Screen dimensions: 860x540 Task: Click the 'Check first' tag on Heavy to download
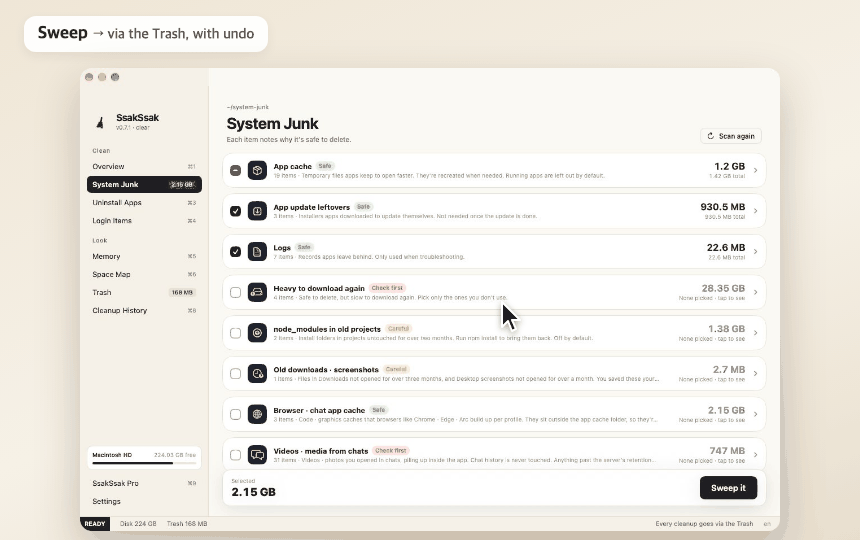387,288
